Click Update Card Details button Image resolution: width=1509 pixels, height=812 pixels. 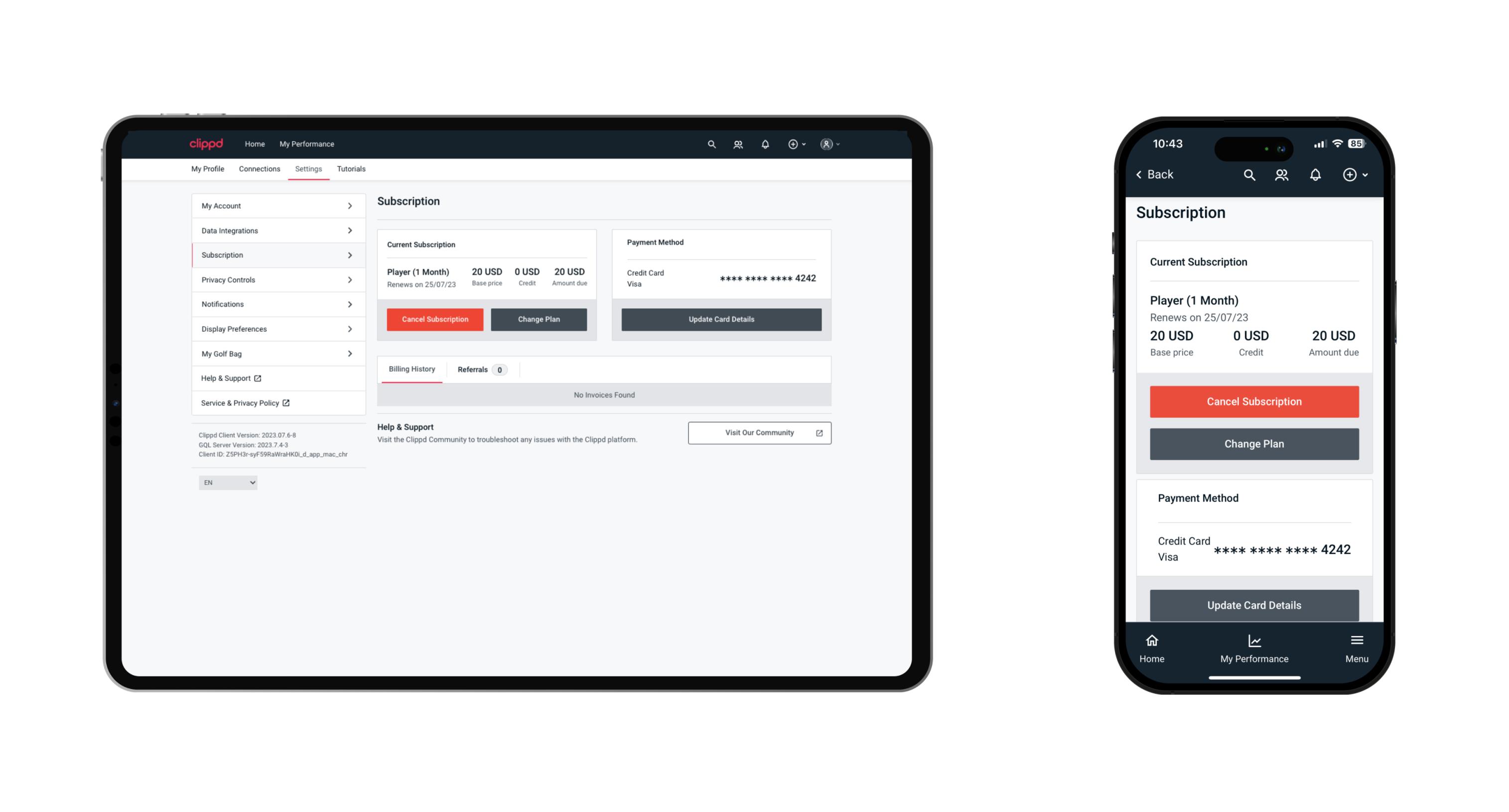point(720,319)
